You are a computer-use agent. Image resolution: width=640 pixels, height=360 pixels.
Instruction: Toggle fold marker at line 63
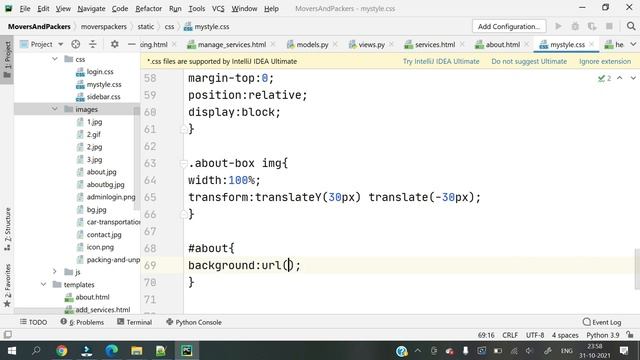pyautogui.click(x=183, y=163)
